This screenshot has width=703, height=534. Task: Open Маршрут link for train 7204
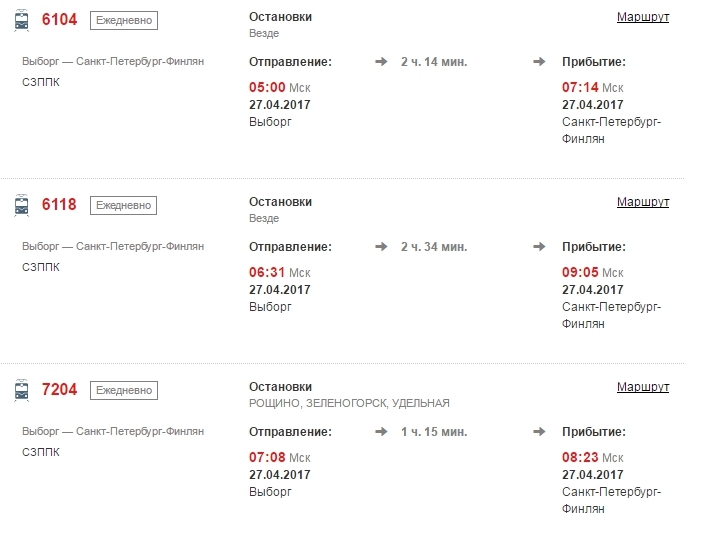pos(643,387)
